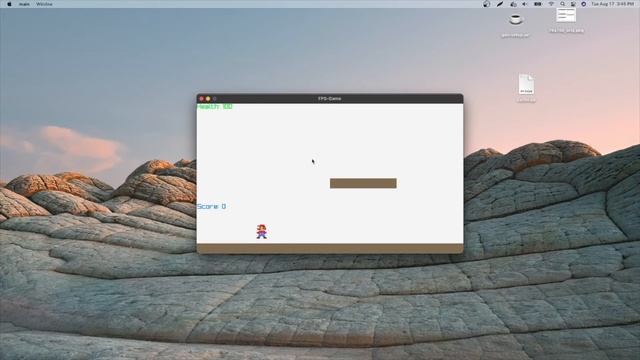Open the Wi-Fi status menu
Viewport: 640px width, 360px height.
click(x=551, y=4)
